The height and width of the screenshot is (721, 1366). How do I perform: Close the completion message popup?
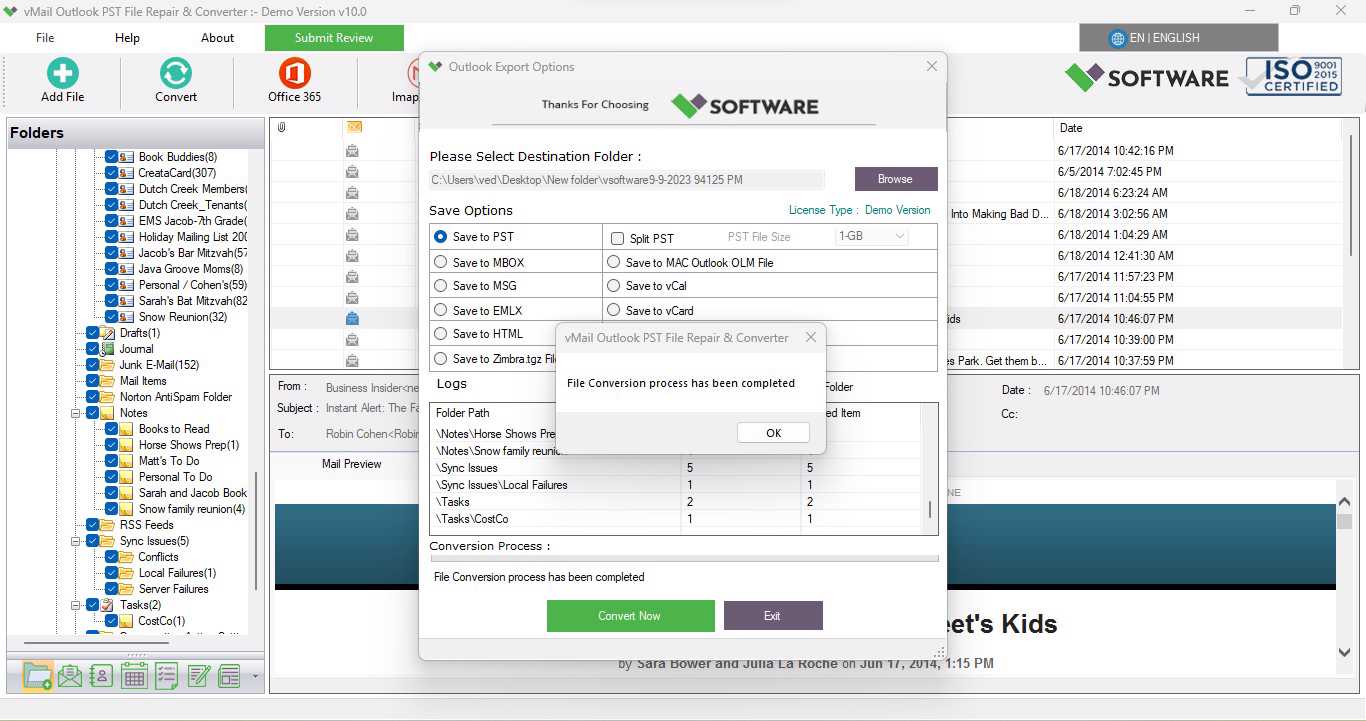click(x=811, y=338)
